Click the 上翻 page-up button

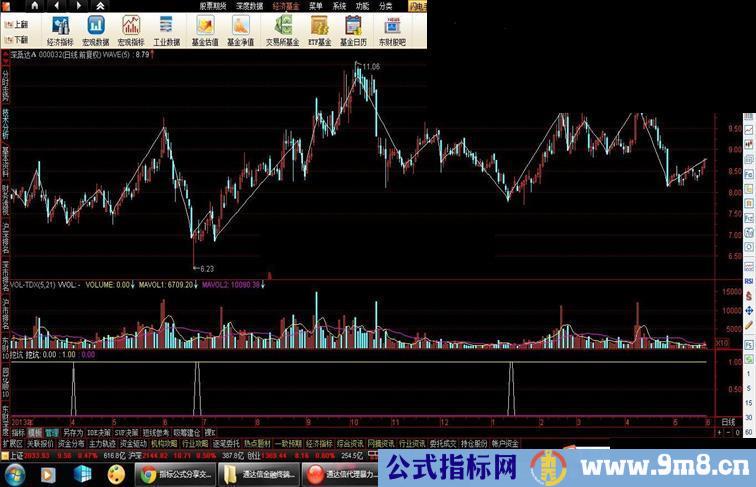tap(16, 22)
